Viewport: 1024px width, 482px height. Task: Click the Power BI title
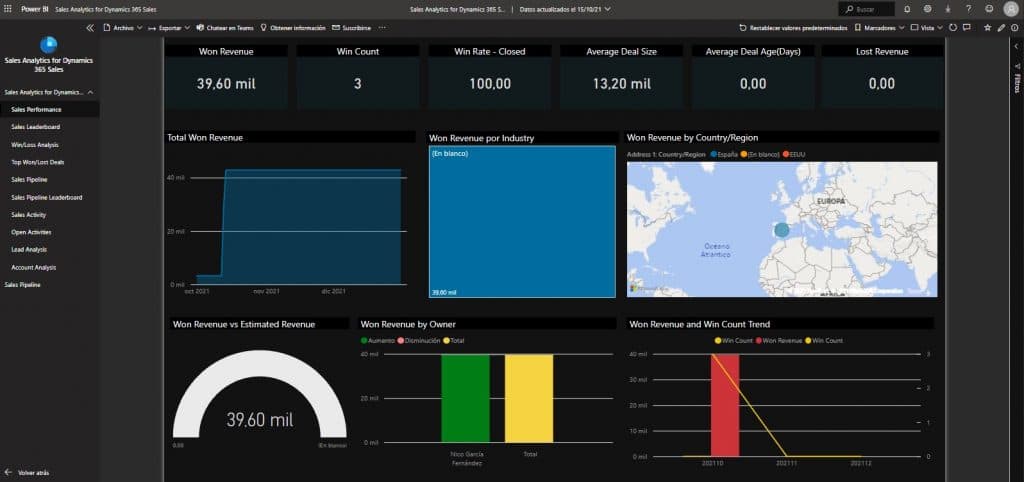pos(35,9)
